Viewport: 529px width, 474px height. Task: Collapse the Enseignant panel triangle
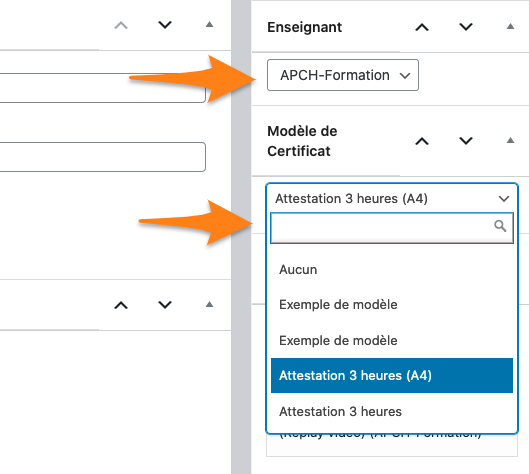[510, 26]
